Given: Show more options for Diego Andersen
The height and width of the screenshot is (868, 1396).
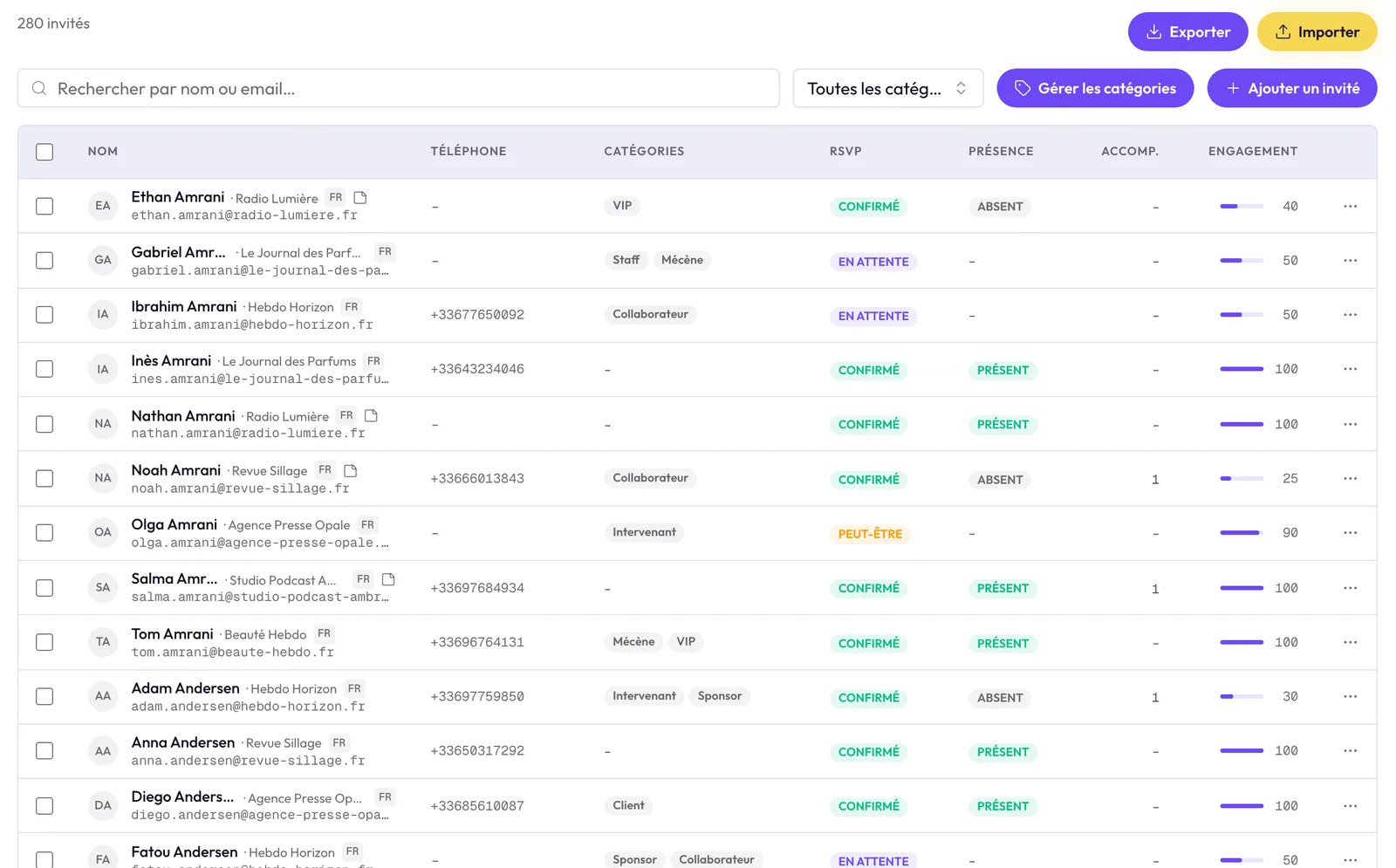Looking at the screenshot, I should [x=1351, y=806].
